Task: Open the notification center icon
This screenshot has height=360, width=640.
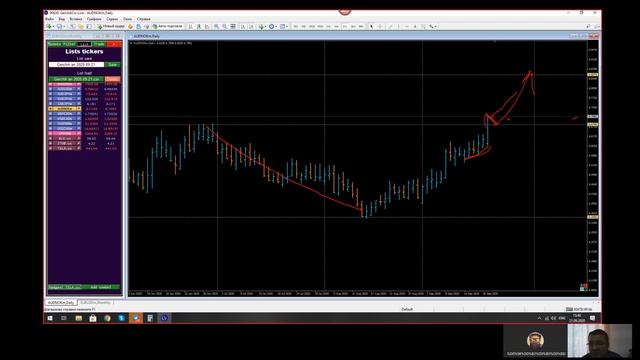Action: coord(593,318)
